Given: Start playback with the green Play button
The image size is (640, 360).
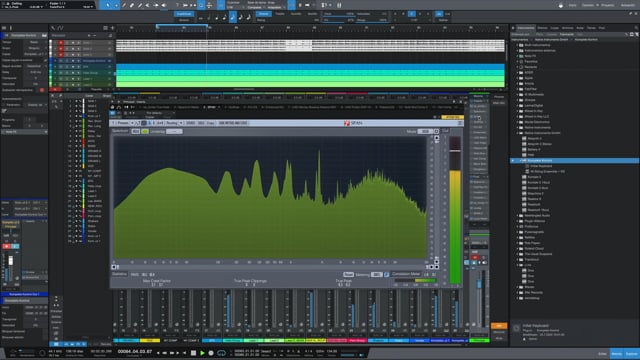Looking at the screenshot, I should pos(202,353).
